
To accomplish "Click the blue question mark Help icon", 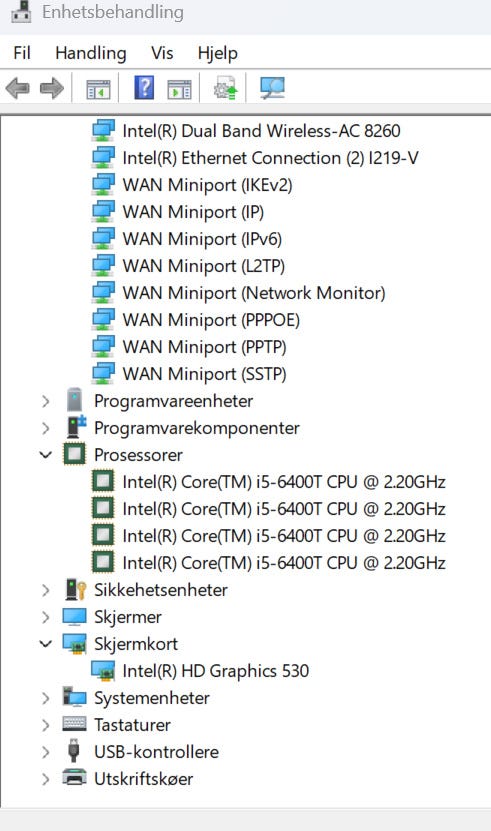I will 144,87.
